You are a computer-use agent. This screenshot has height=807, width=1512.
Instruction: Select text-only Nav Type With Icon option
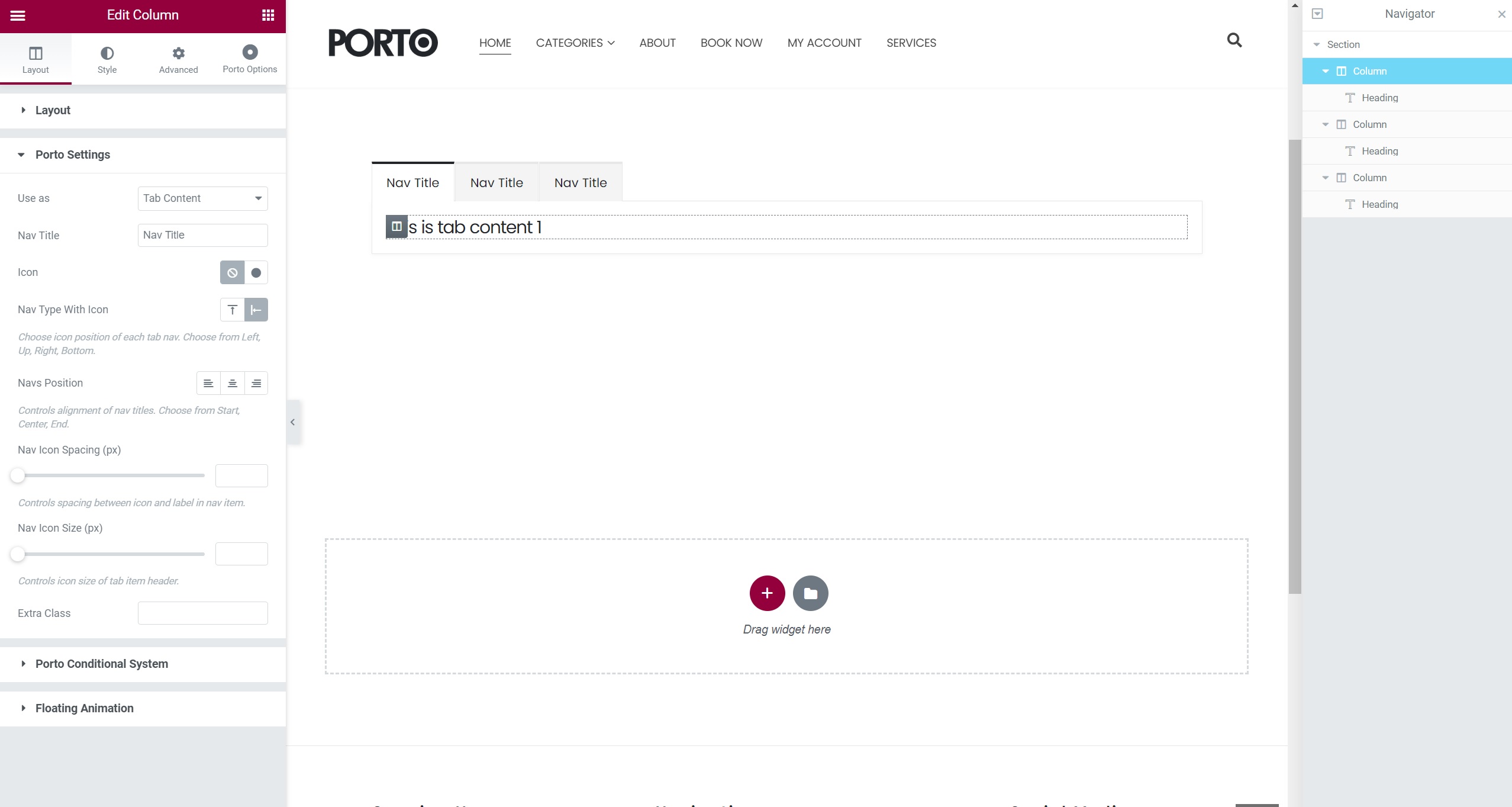coord(232,310)
